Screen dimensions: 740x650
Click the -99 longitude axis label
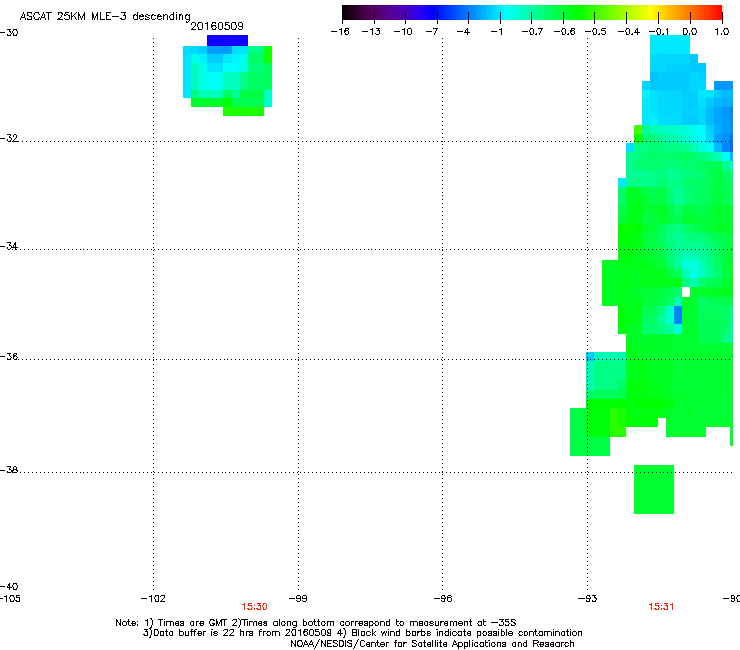tap(298, 599)
